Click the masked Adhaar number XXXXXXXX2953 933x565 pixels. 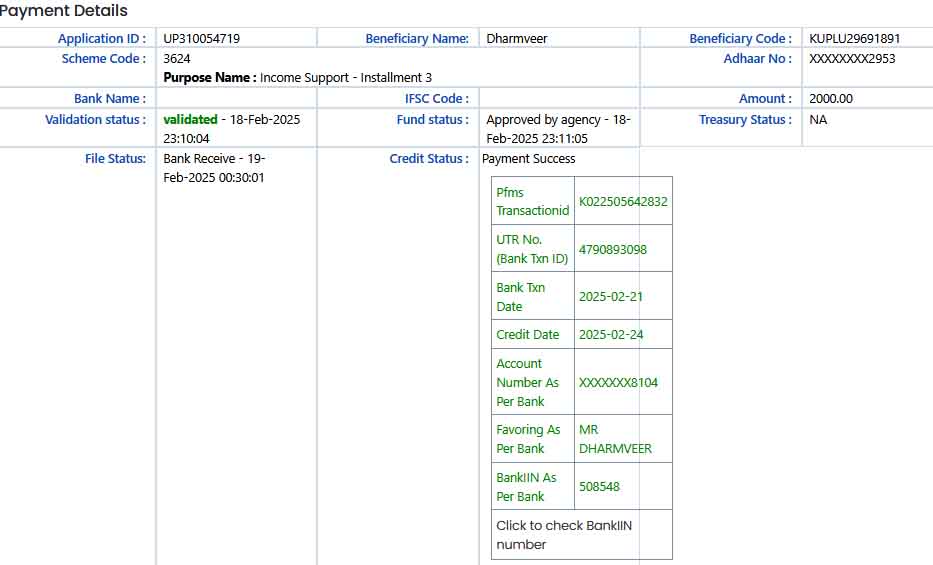[852, 59]
